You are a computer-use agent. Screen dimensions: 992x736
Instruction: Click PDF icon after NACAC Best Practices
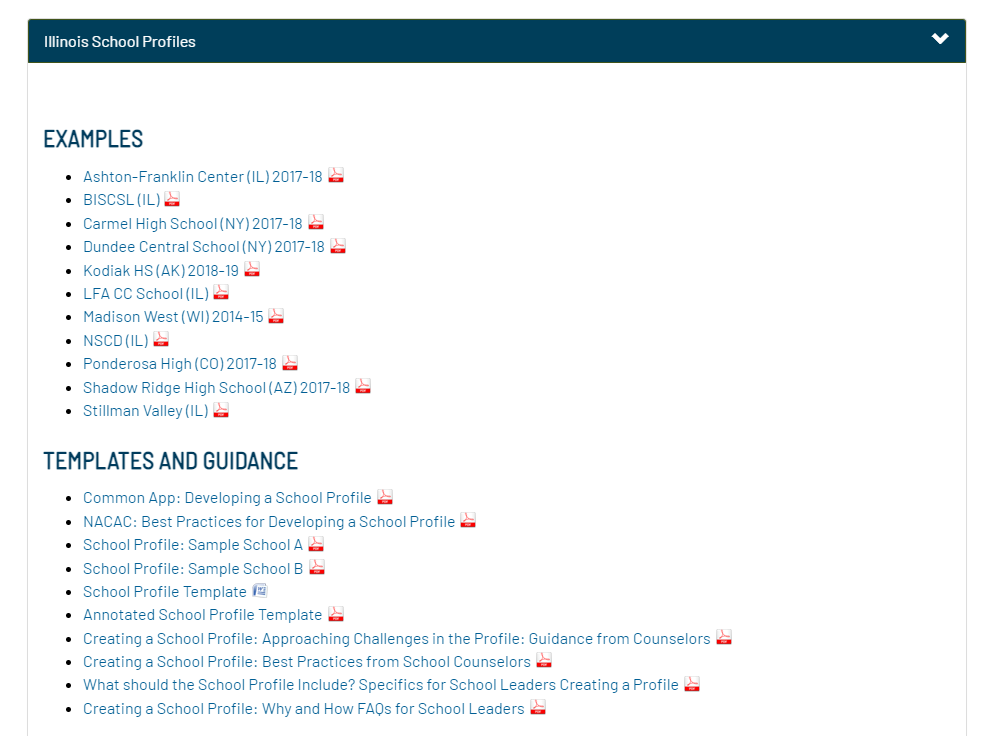pyautogui.click(x=468, y=521)
